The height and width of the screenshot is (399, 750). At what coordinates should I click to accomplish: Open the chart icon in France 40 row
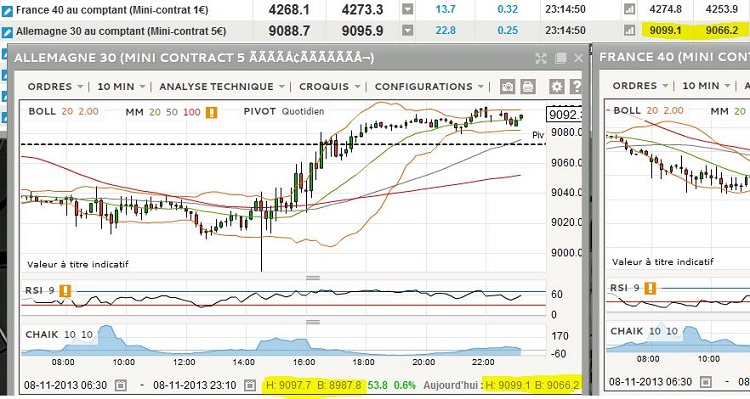(629, 9)
